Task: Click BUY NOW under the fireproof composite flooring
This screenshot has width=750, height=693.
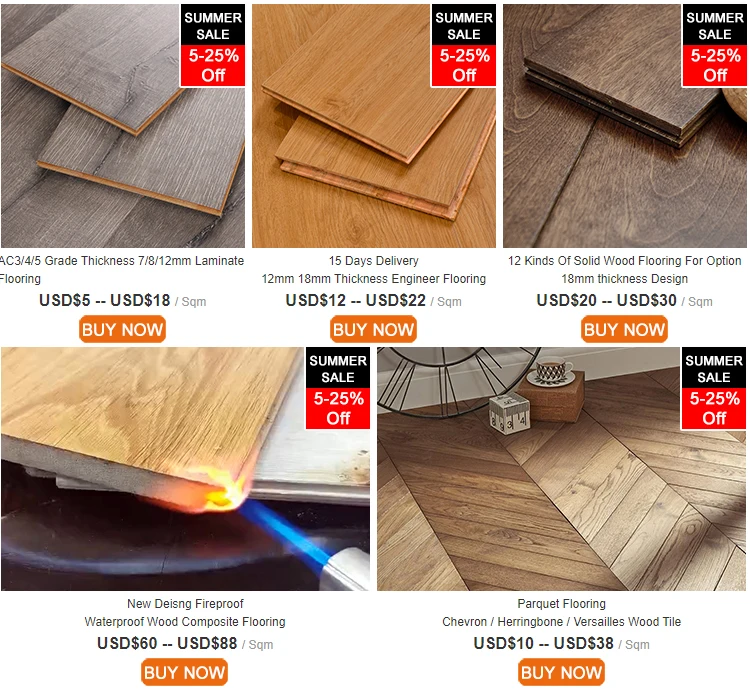Action: point(184,672)
